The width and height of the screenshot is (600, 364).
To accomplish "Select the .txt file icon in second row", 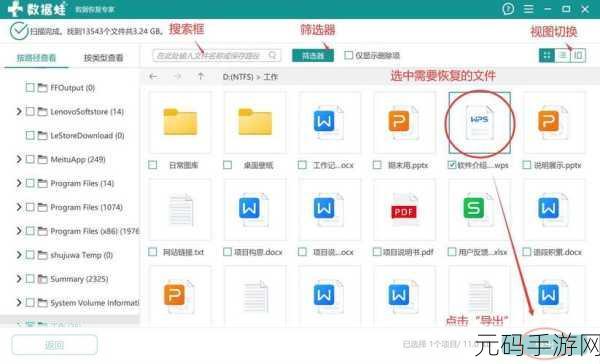I will click(181, 210).
